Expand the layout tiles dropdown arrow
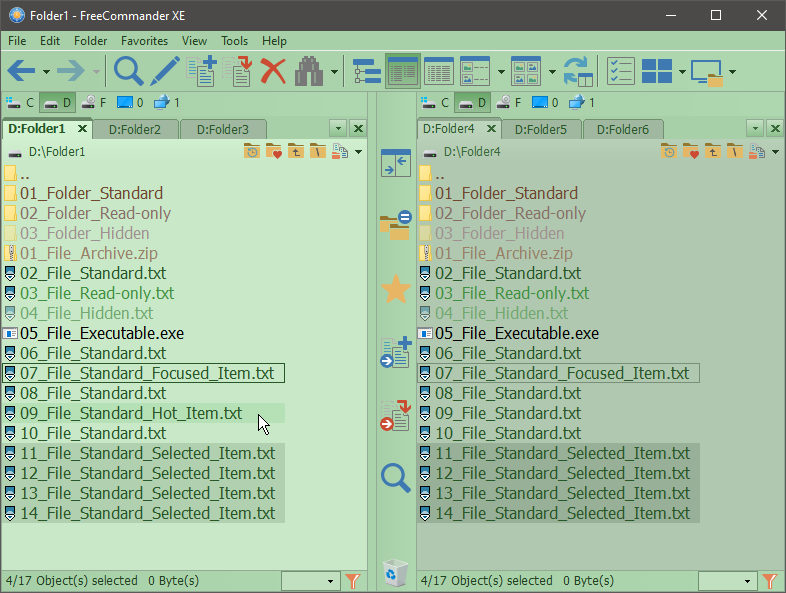Viewport: 786px width, 593px height. [x=682, y=72]
